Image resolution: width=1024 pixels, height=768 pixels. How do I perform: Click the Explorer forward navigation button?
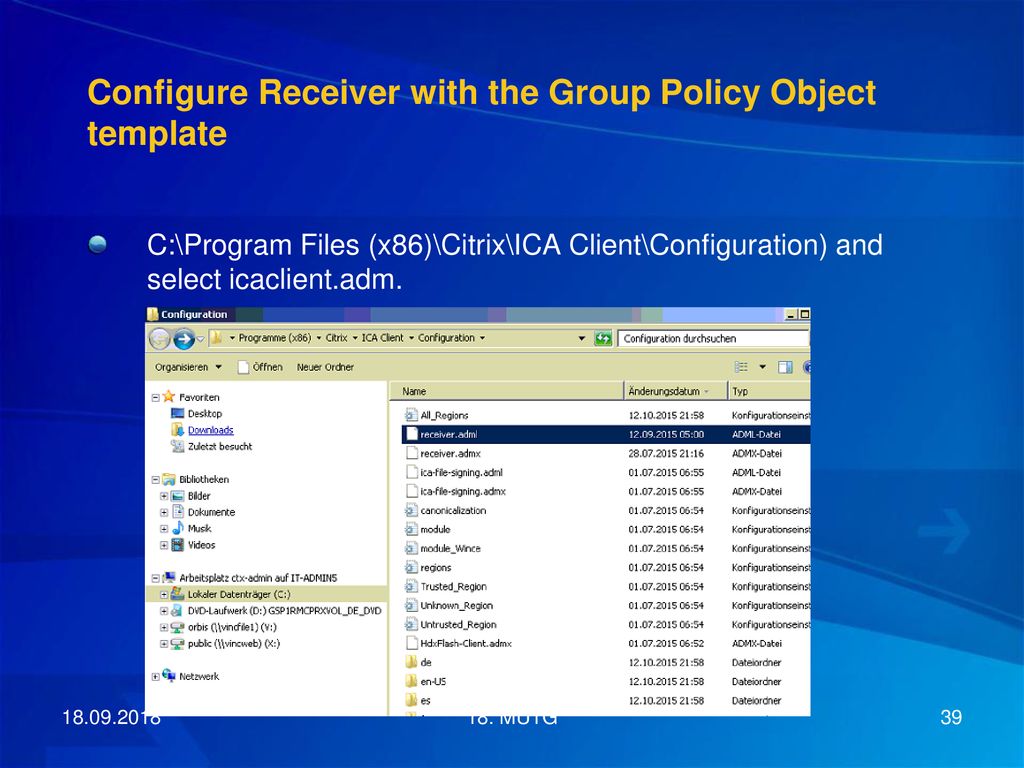(x=184, y=339)
